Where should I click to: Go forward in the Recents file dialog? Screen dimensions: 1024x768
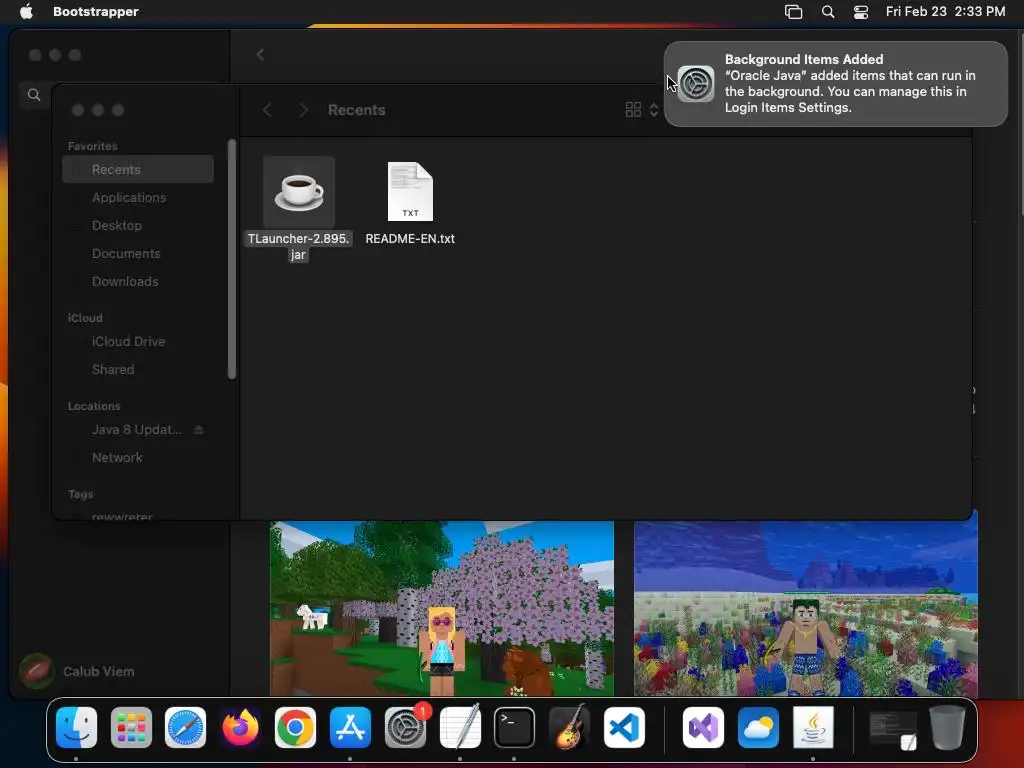(303, 110)
